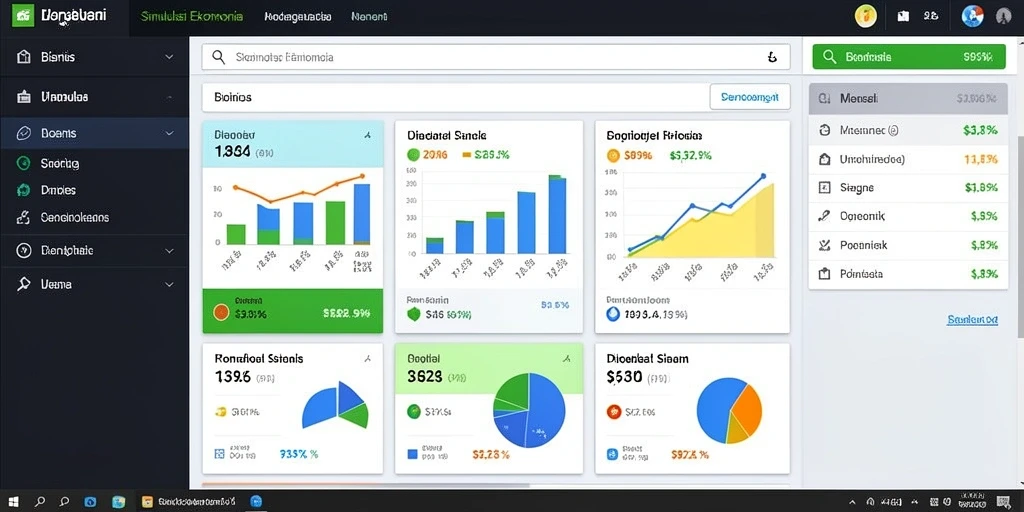Click the Ooreonik row icon

coord(824,216)
